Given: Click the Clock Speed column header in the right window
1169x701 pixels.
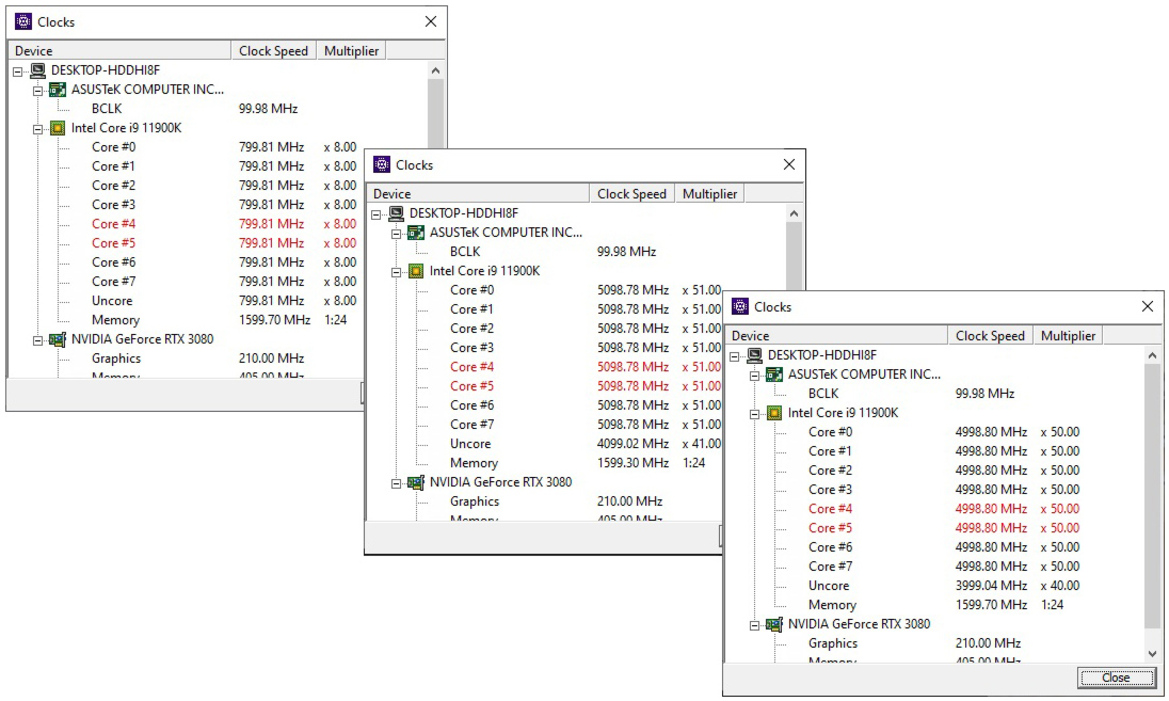Looking at the screenshot, I should 991,336.
